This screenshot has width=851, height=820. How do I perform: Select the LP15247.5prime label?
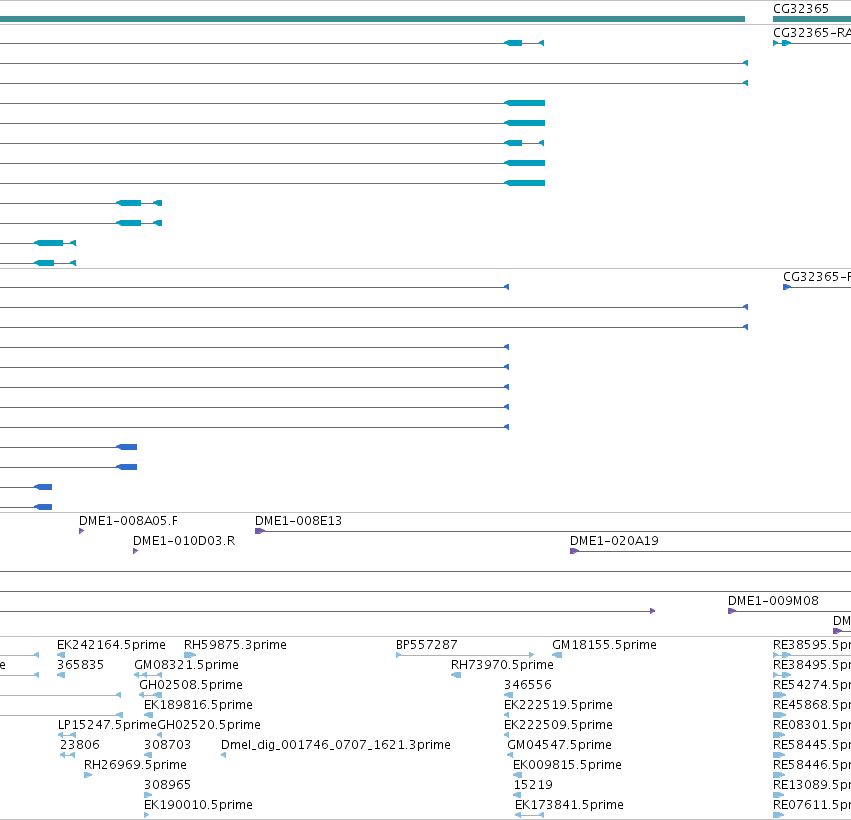pyautogui.click(x=107, y=725)
